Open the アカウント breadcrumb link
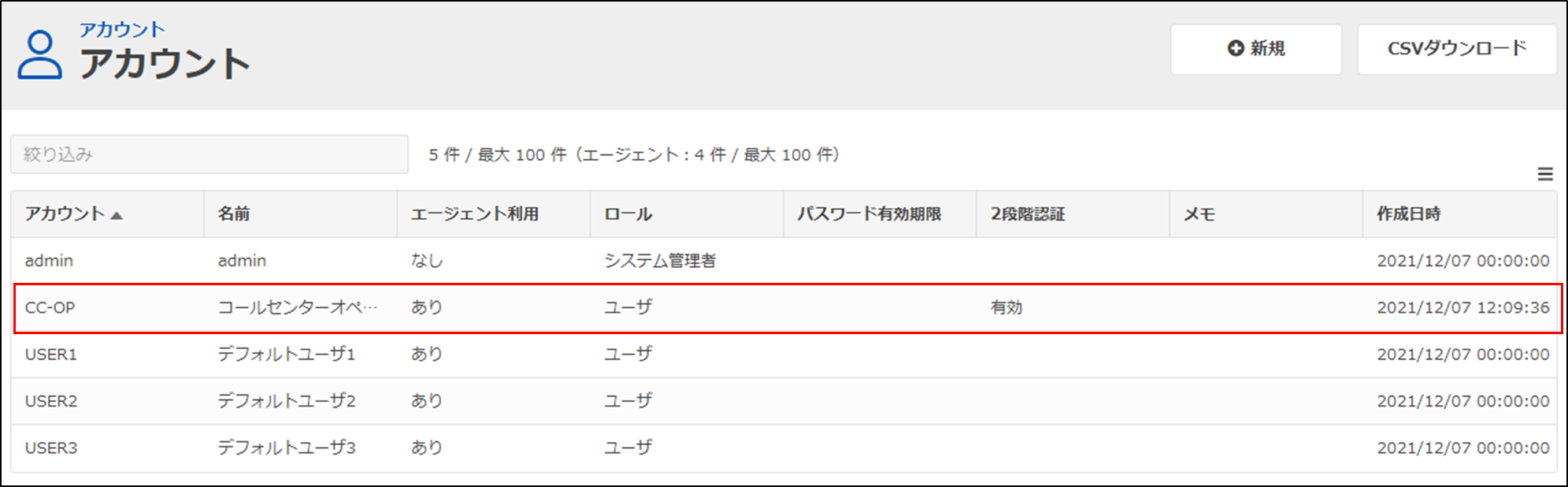This screenshot has height=487, width=1568. click(122, 30)
